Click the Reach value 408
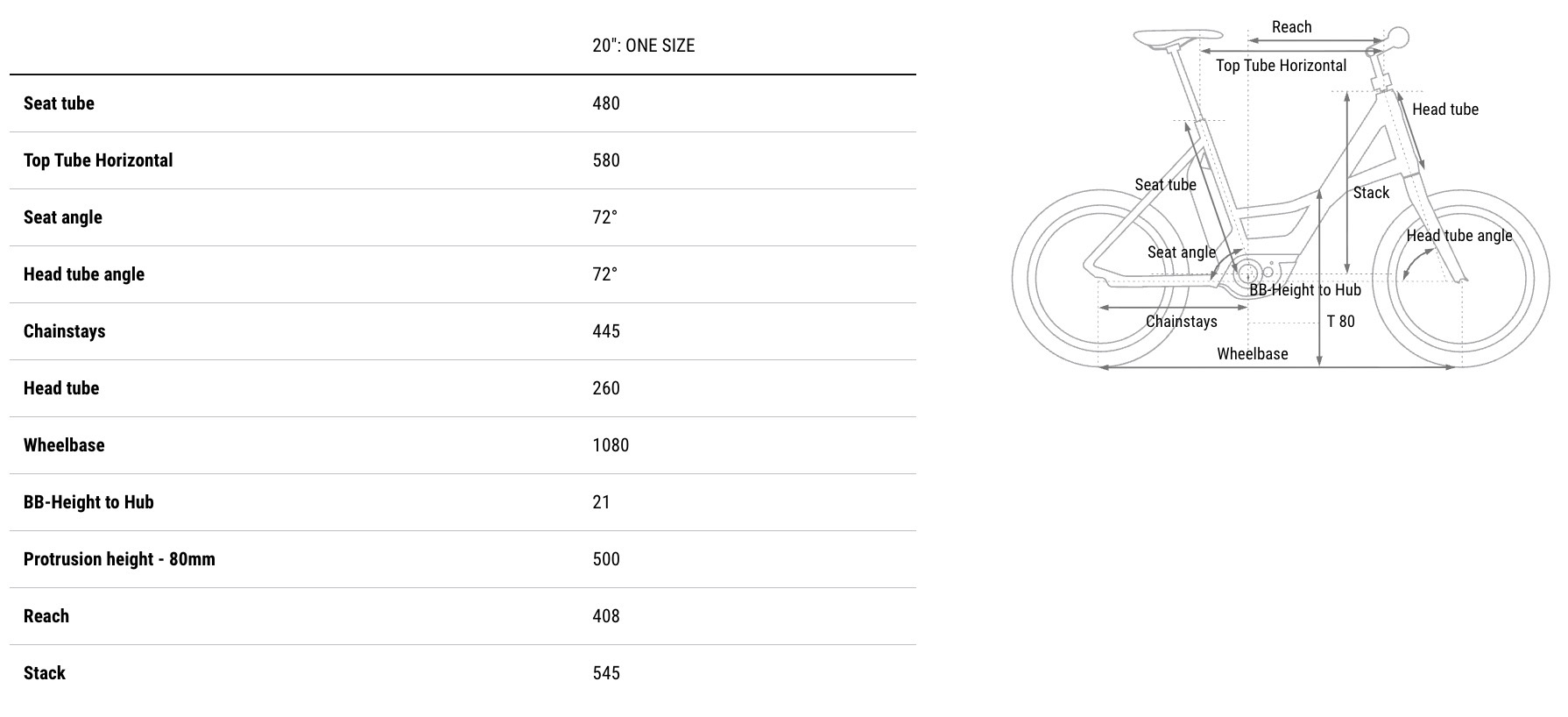Image resolution: width=1568 pixels, height=717 pixels. pyautogui.click(x=606, y=616)
